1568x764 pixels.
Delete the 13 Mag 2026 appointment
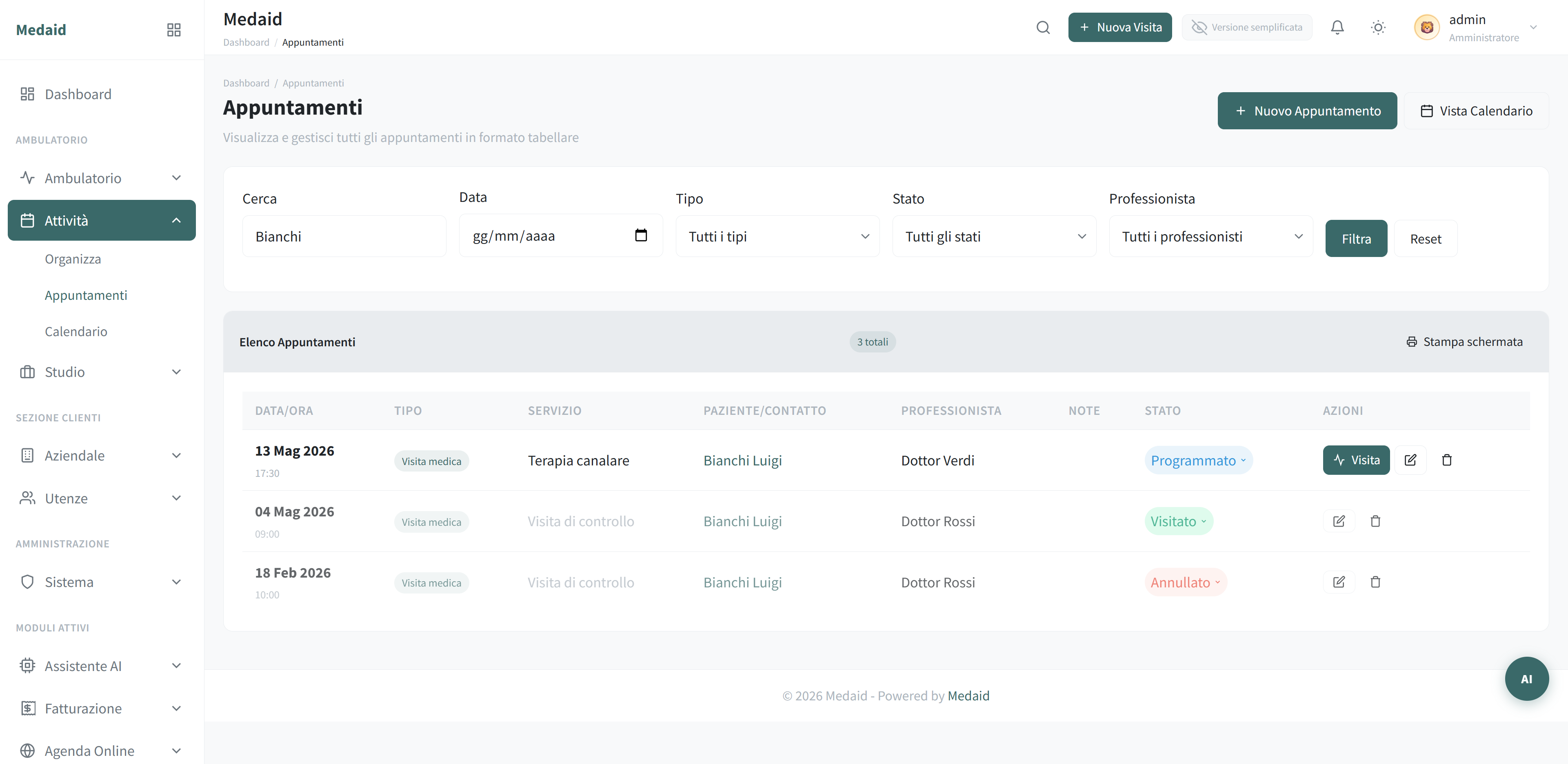click(1446, 460)
